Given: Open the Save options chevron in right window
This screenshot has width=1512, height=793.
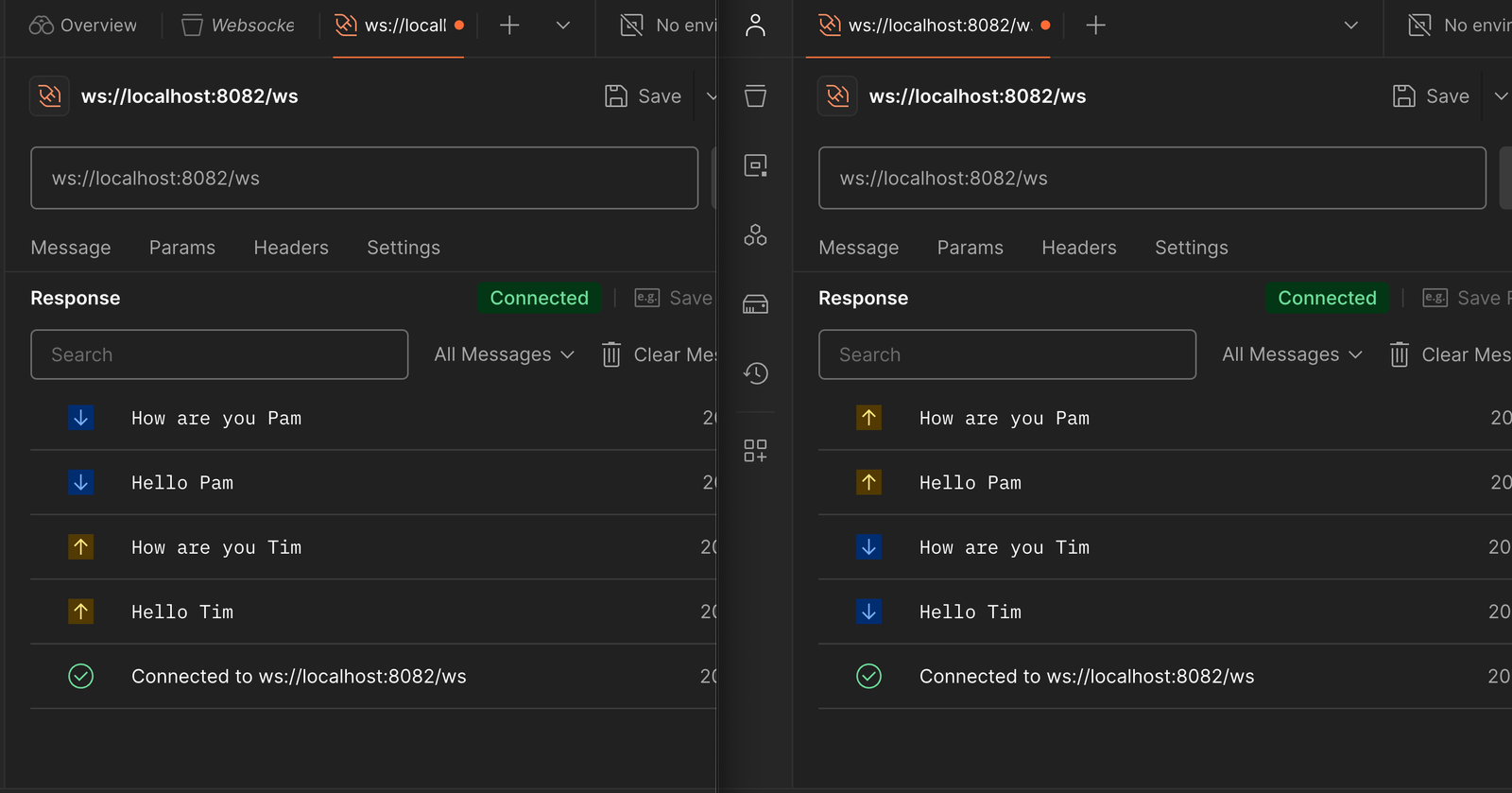Looking at the screenshot, I should pos(1501,96).
